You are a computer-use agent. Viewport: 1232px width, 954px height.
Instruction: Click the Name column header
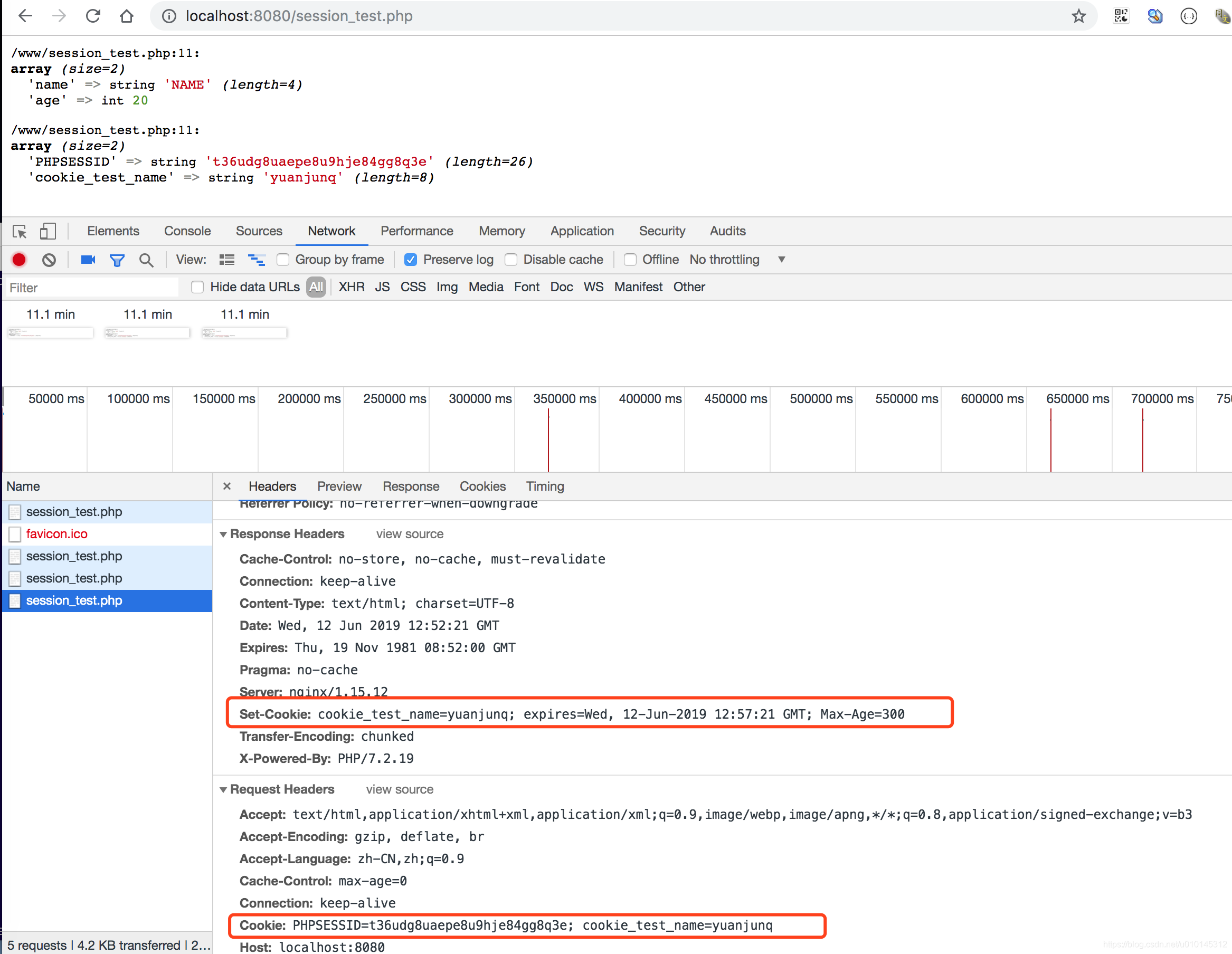(107, 486)
